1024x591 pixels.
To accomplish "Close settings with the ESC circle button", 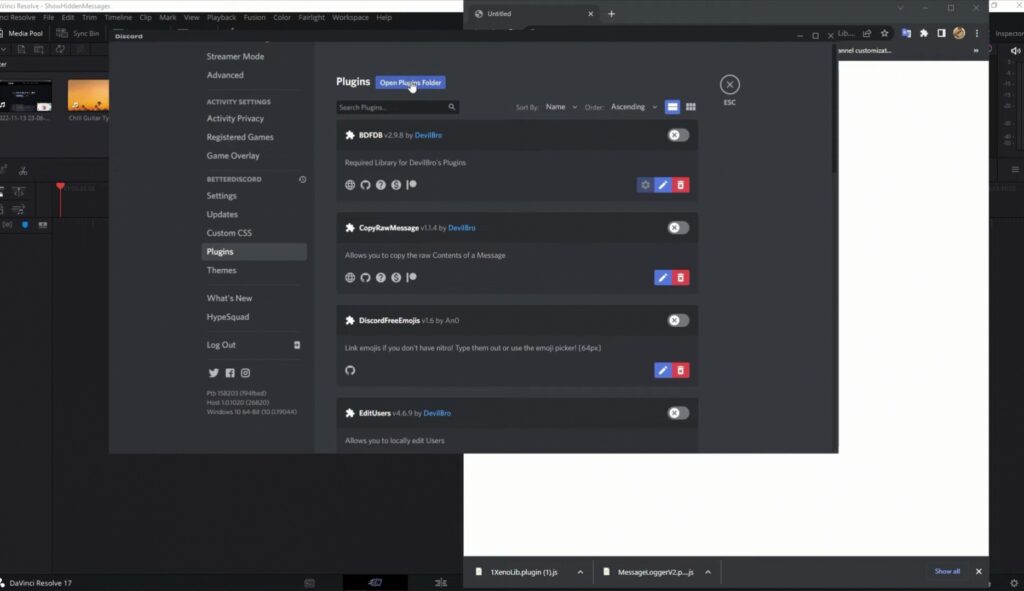I will [x=729, y=84].
